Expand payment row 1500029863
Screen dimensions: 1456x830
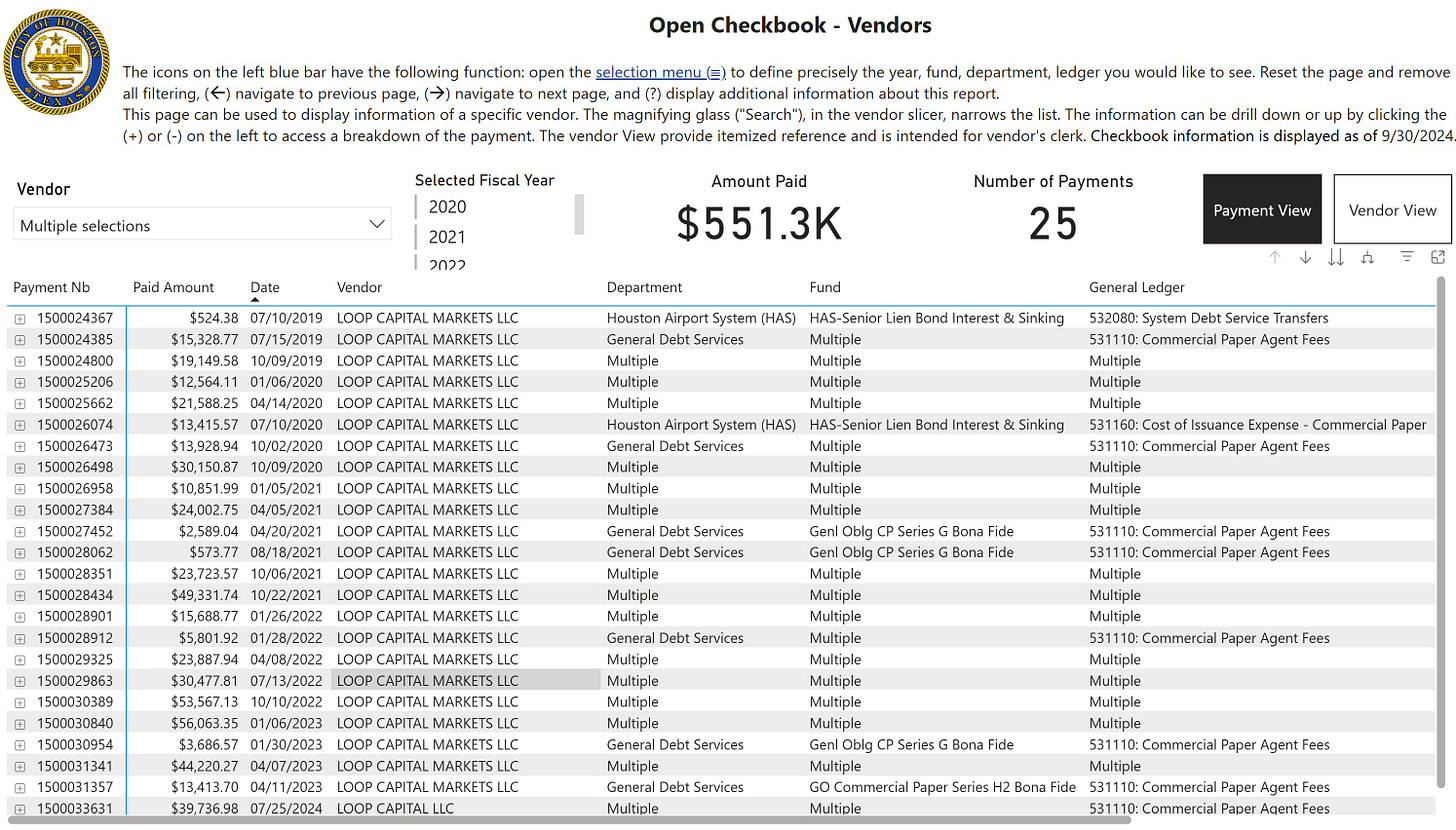(20, 681)
